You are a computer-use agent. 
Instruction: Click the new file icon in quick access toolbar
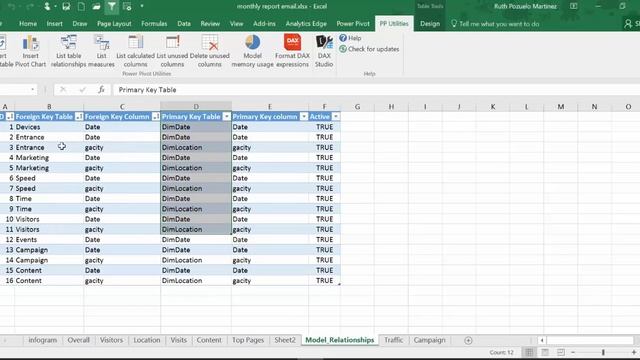(x=81, y=7)
